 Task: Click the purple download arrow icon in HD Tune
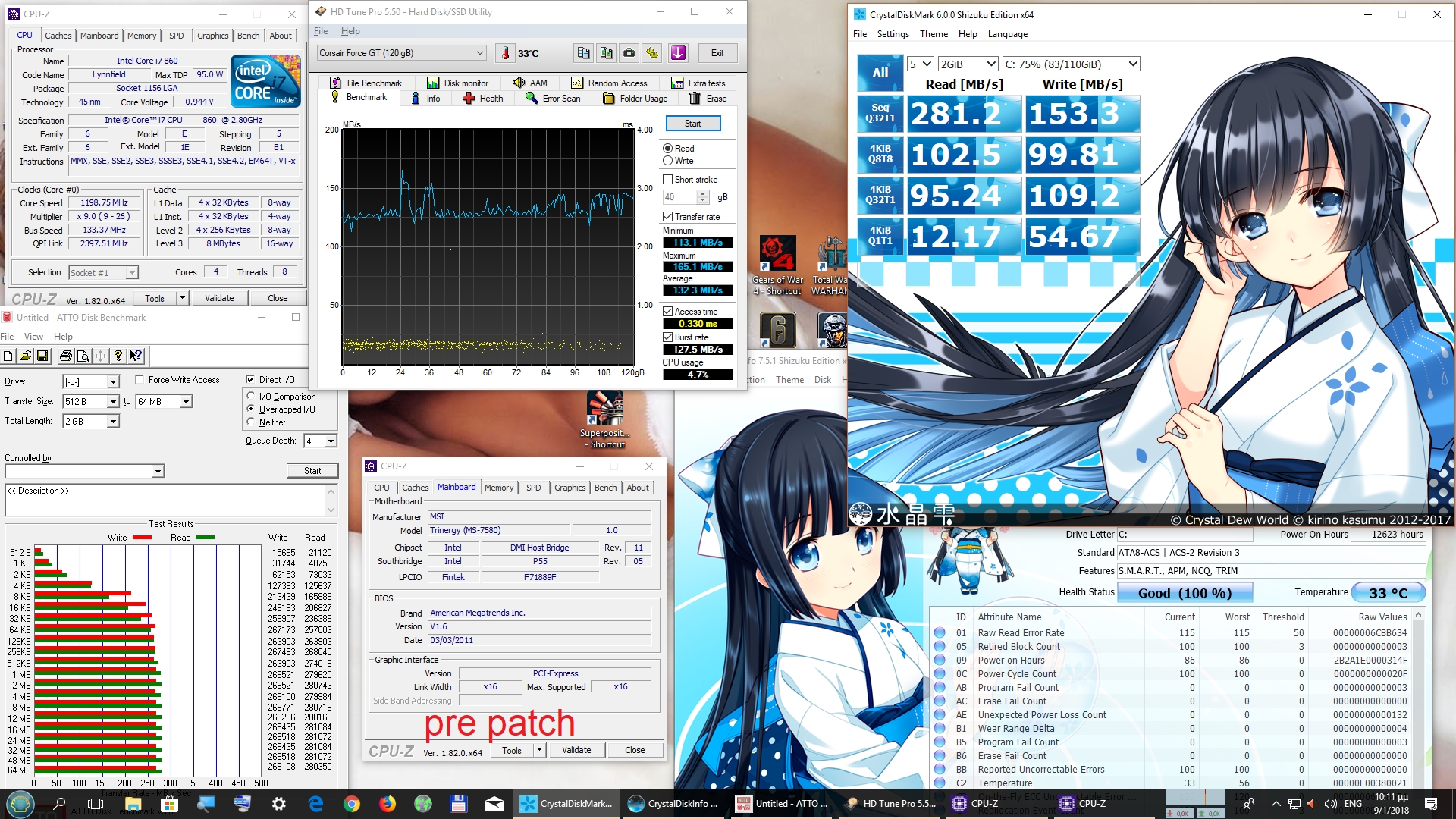[x=678, y=53]
